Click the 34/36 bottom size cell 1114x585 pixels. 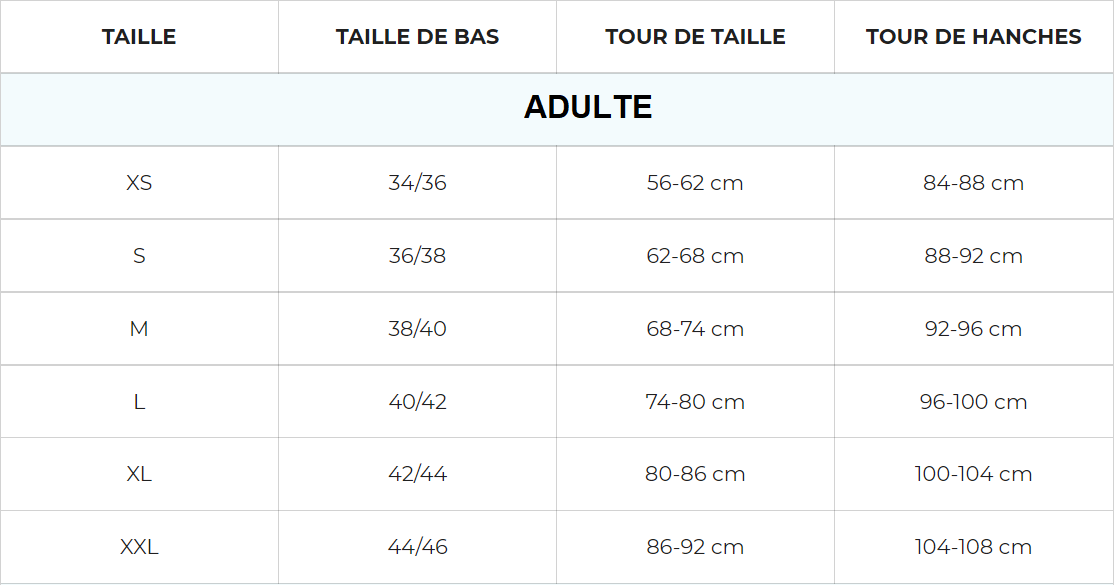(x=417, y=183)
